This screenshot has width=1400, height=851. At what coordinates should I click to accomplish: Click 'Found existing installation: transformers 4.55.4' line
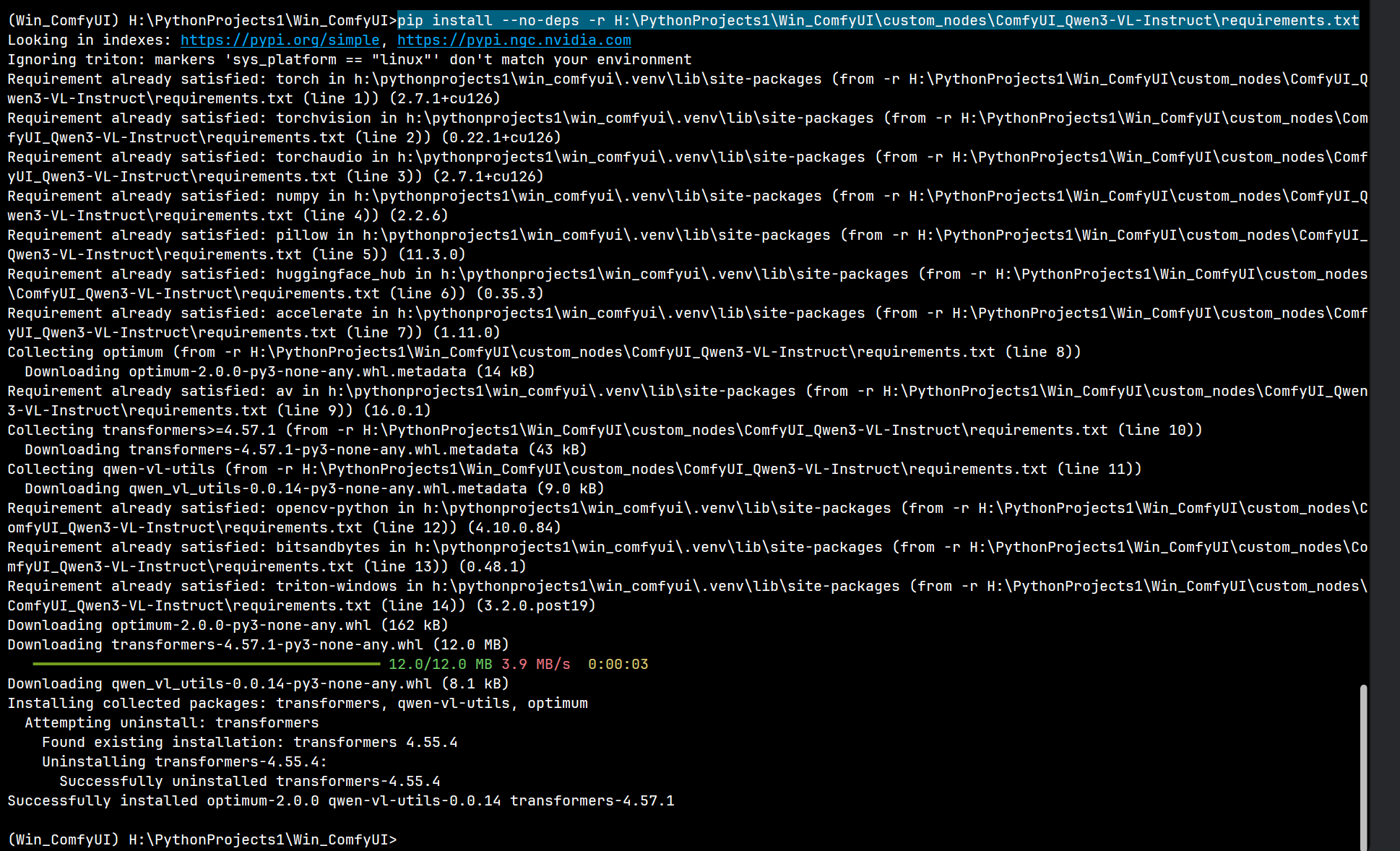click(250, 743)
